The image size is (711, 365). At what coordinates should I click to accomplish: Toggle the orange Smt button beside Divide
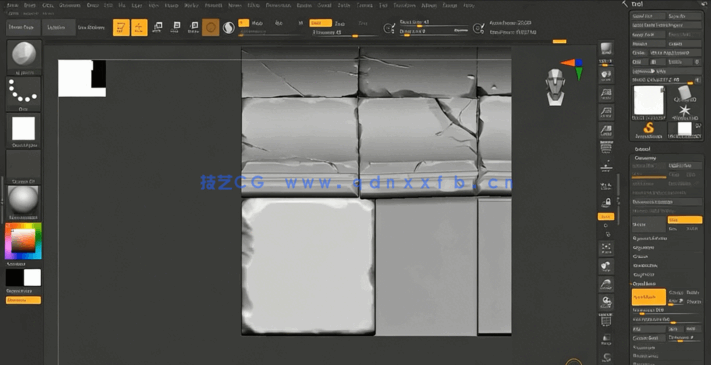[x=685, y=220]
